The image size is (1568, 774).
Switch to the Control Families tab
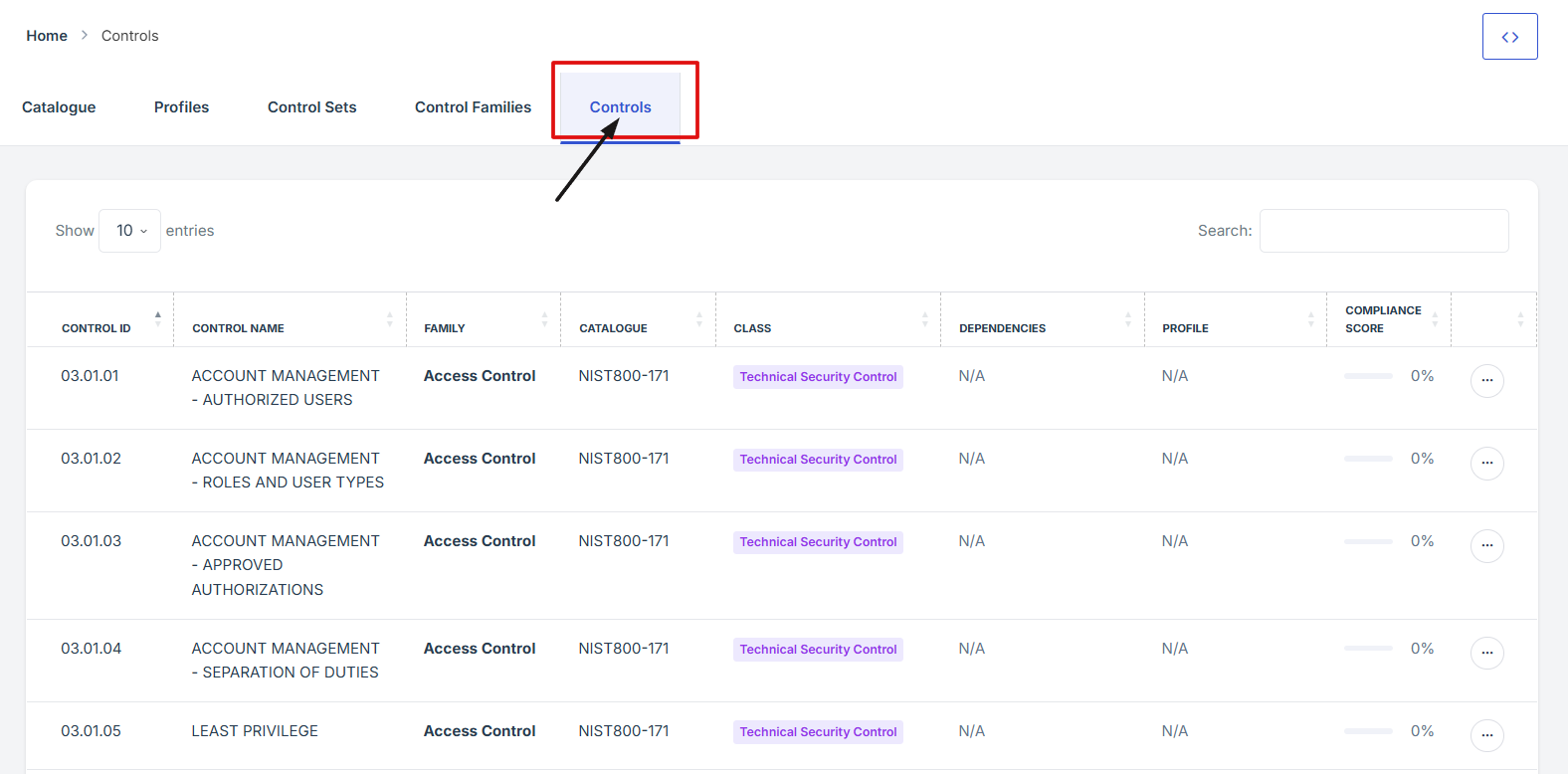(x=473, y=107)
